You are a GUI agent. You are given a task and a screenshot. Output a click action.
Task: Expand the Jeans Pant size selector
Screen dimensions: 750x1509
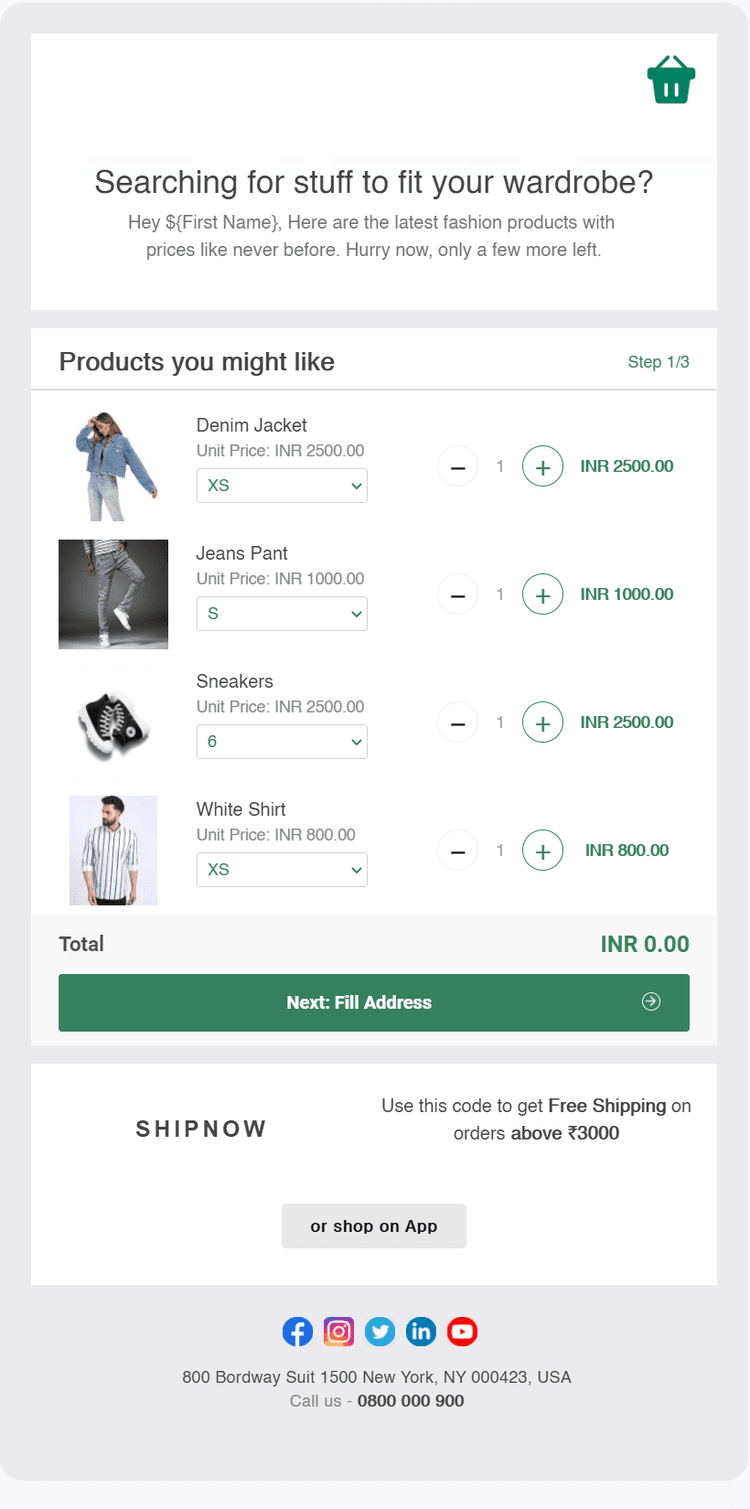282,614
